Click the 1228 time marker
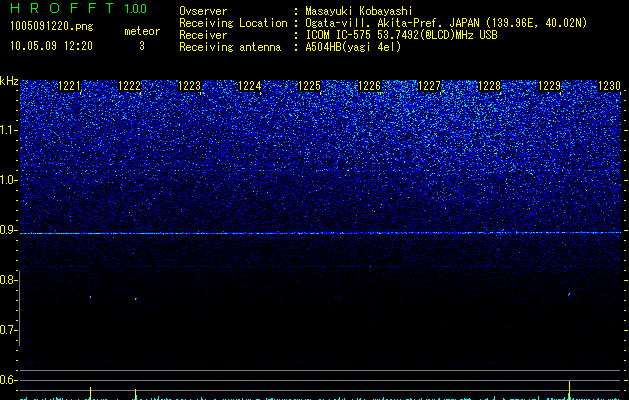 point(489,86)
